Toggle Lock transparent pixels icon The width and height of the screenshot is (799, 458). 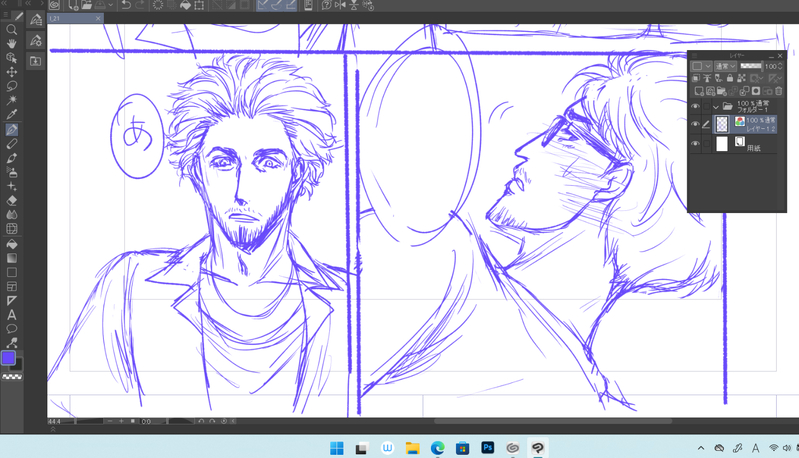pyautogui.click(x=741, y=78)
